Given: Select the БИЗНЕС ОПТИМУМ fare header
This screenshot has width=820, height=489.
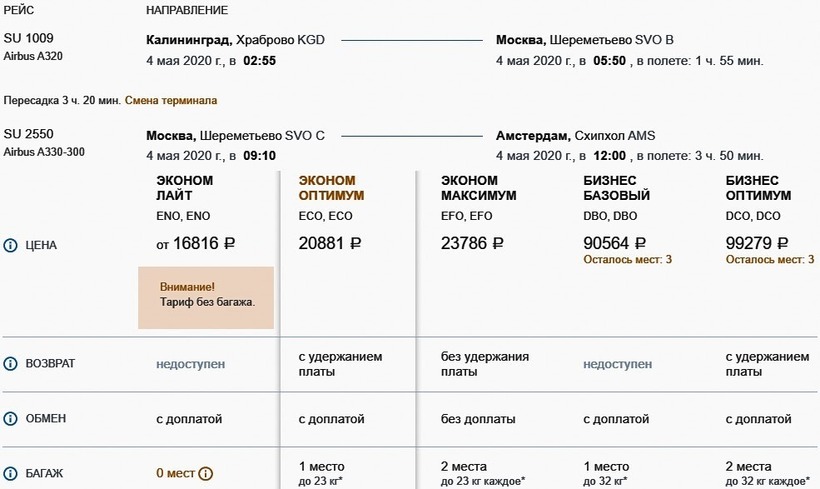Looking at the screenshot, I should click(758, 188).
